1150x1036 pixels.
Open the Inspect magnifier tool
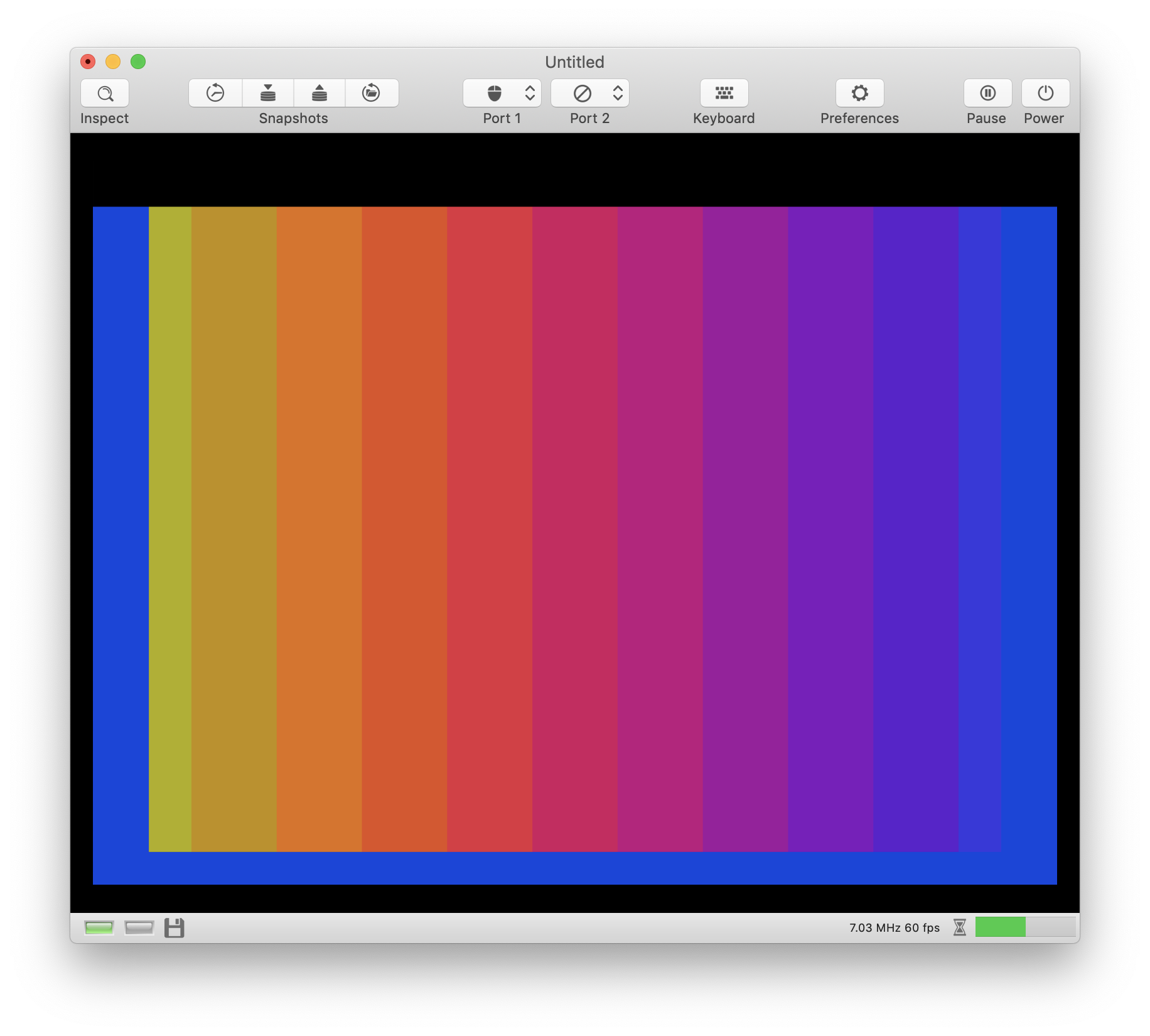[105, 93]
